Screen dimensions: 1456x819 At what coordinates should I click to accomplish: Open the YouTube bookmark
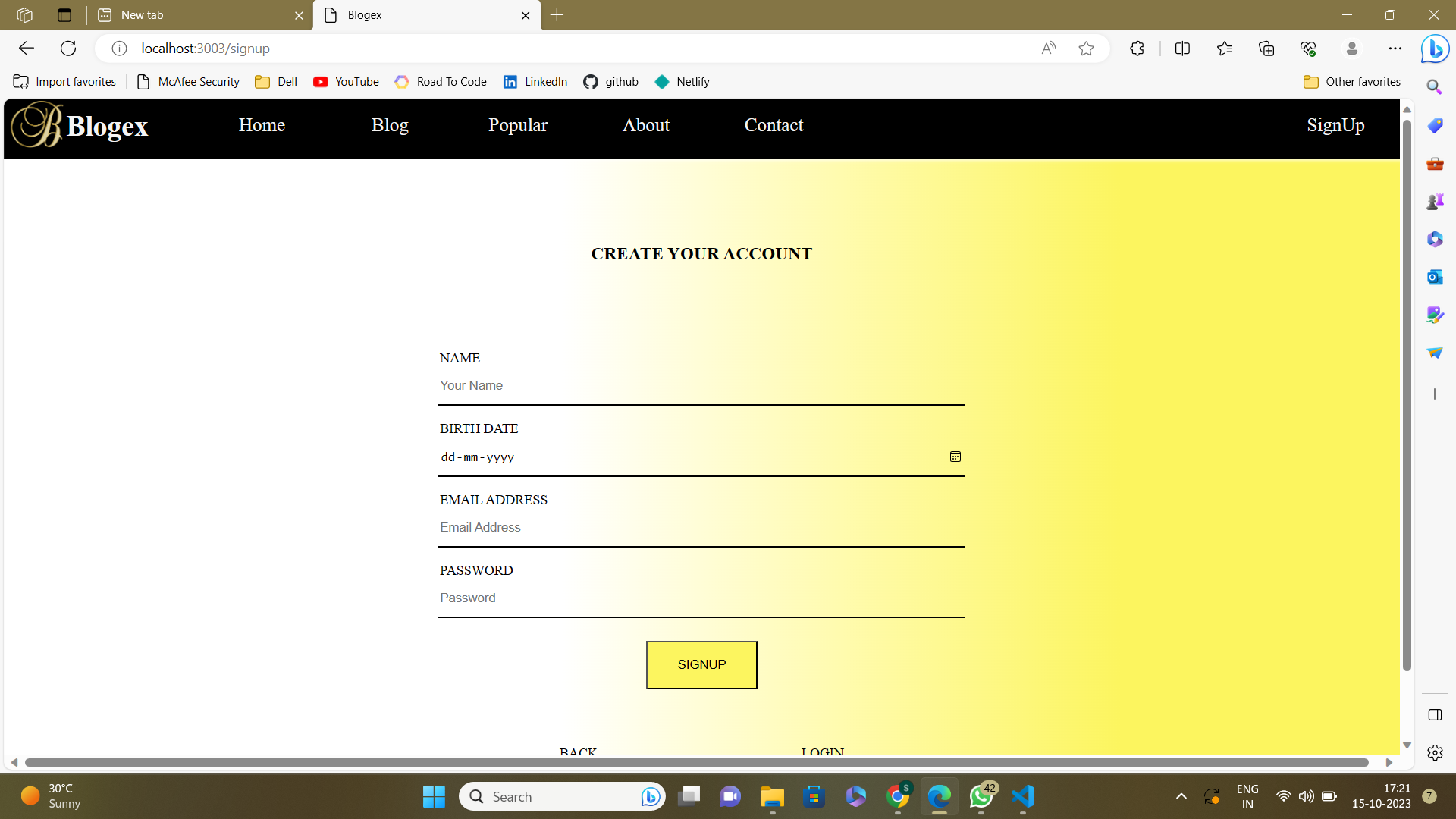pos(347,82)
